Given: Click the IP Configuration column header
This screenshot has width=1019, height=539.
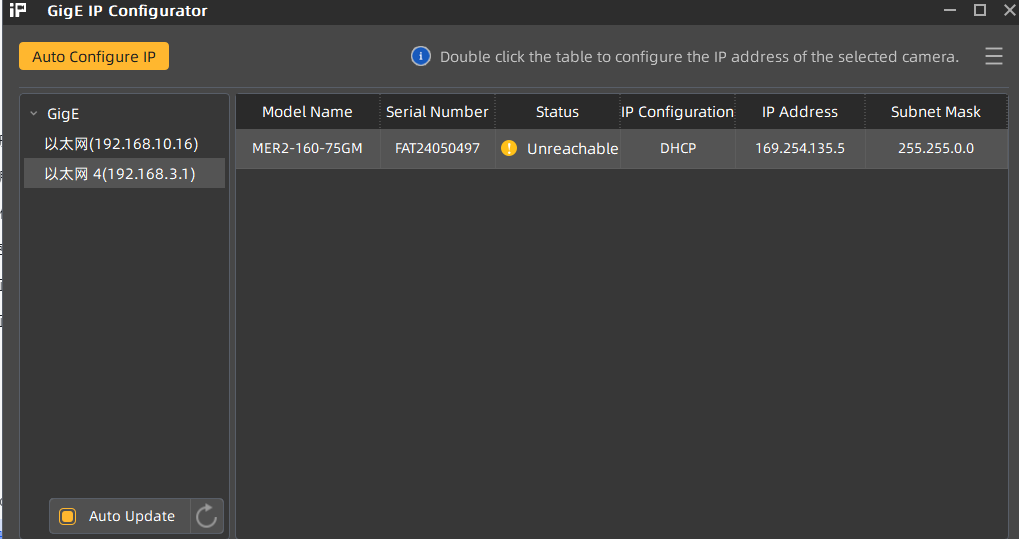Looking at the screenshot, I should click(677, 112).
